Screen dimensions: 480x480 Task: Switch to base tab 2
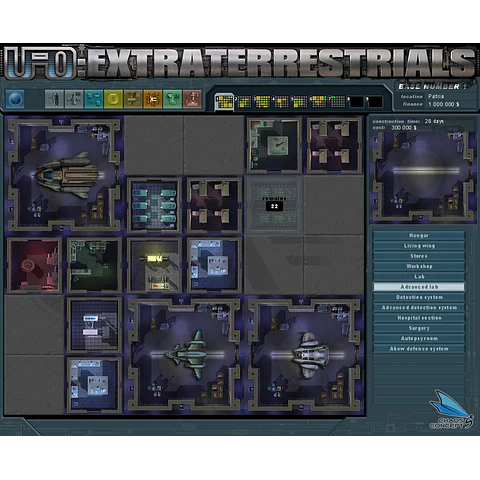pos(243,102)
